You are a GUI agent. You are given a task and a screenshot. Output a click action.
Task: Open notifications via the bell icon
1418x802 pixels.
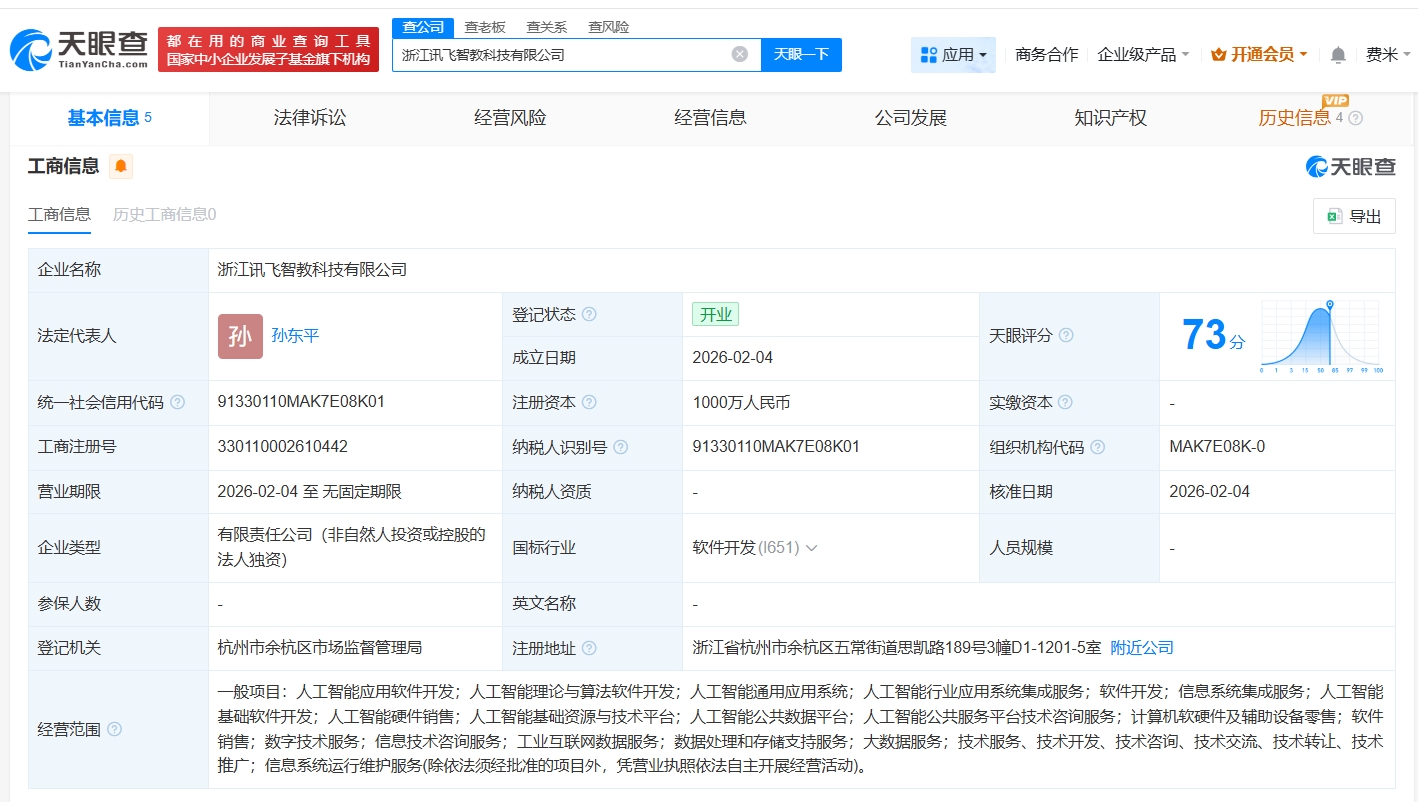point(1338,55)
